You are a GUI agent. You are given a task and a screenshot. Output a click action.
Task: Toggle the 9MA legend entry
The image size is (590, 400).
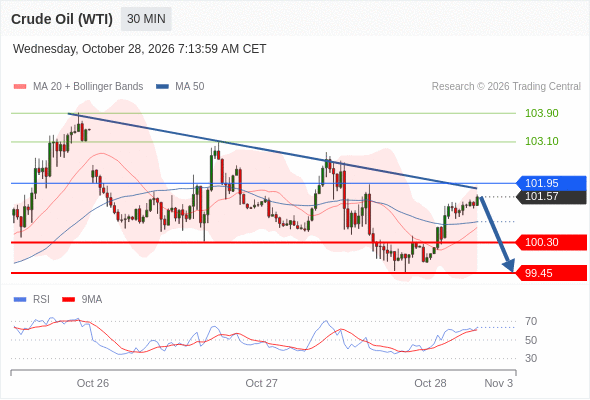(82, 300)
